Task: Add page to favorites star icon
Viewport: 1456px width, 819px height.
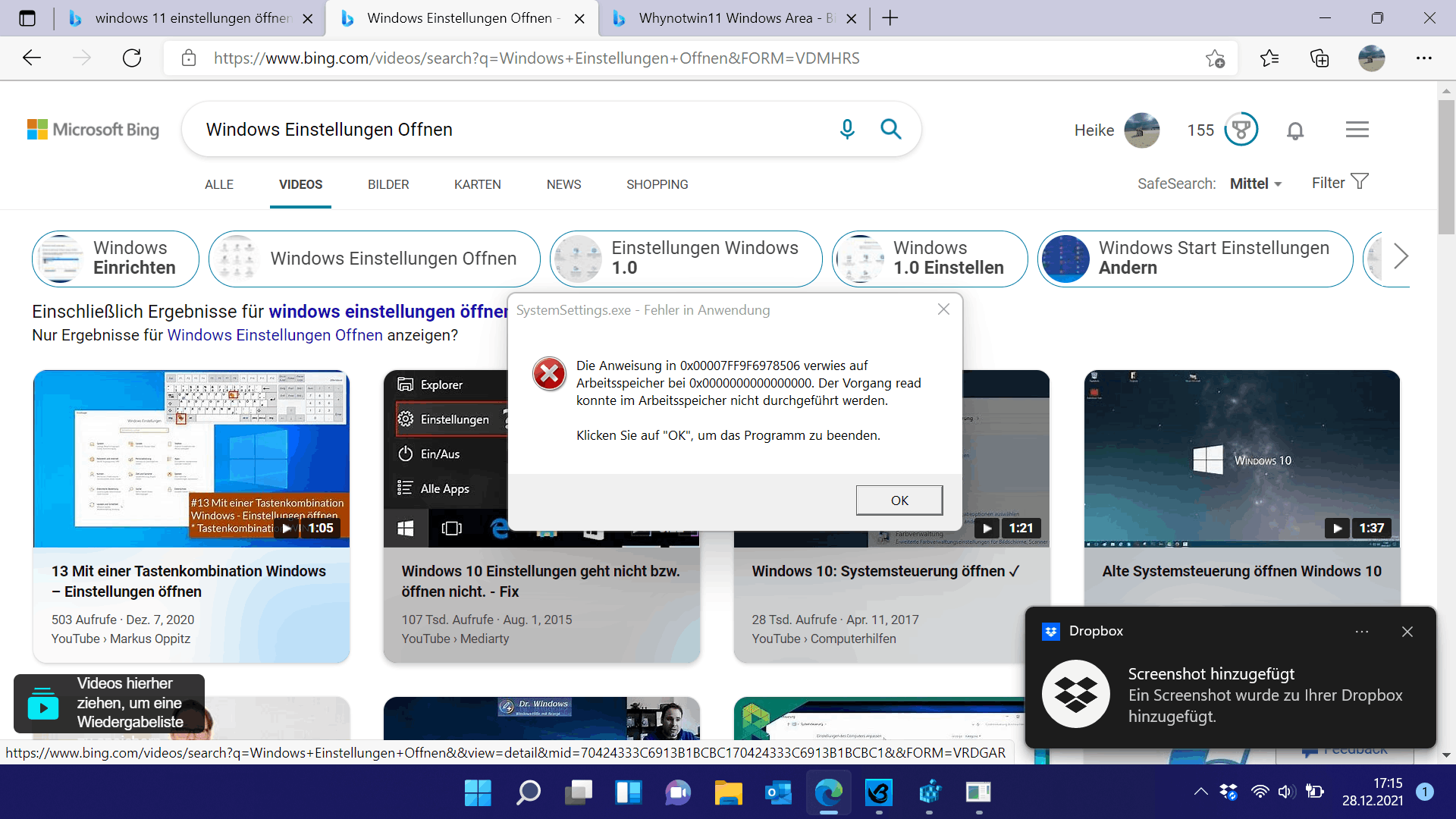Action: (x=1215, y=58)
